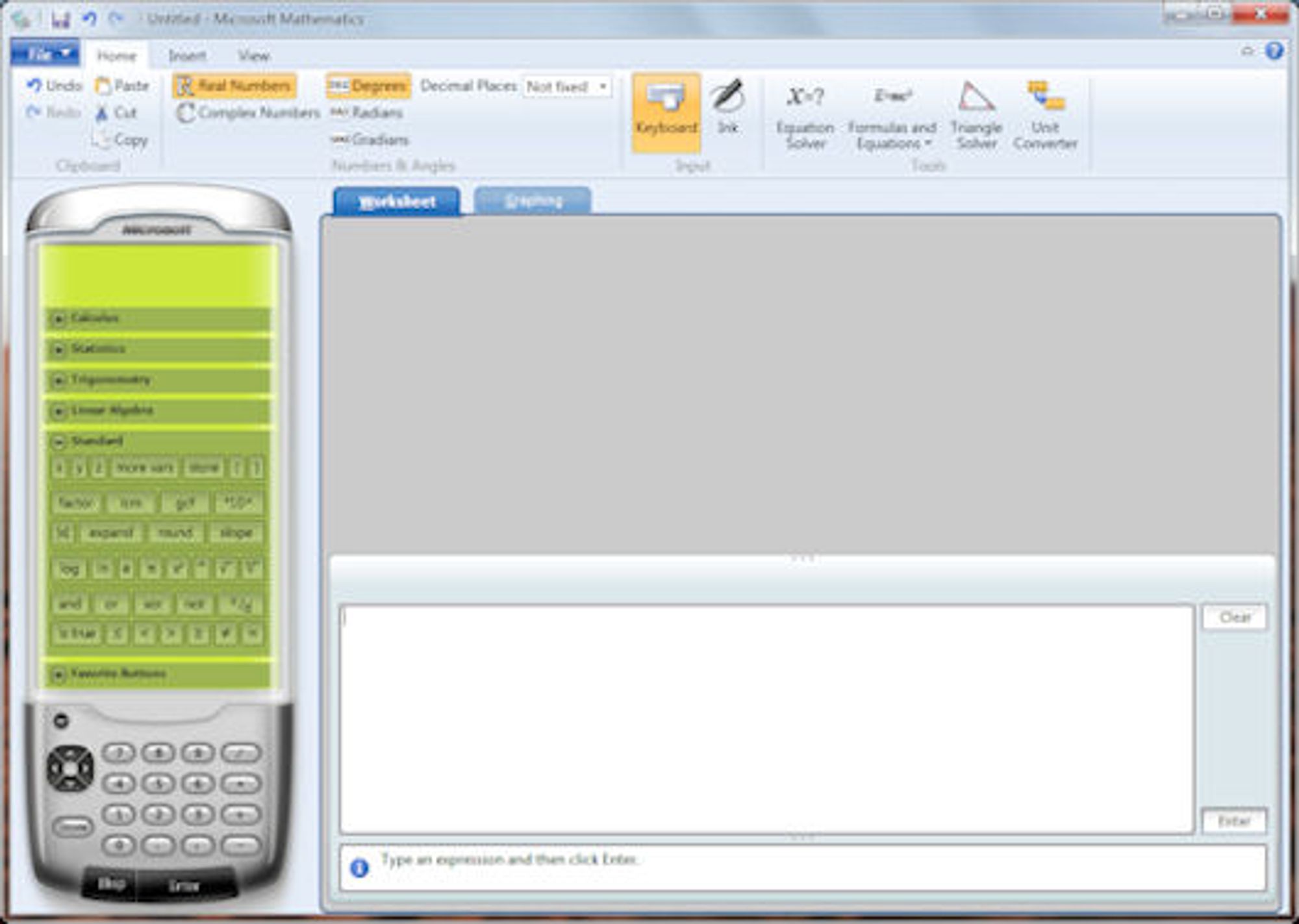Click the number 5 keypad button

tap(158, 784)
